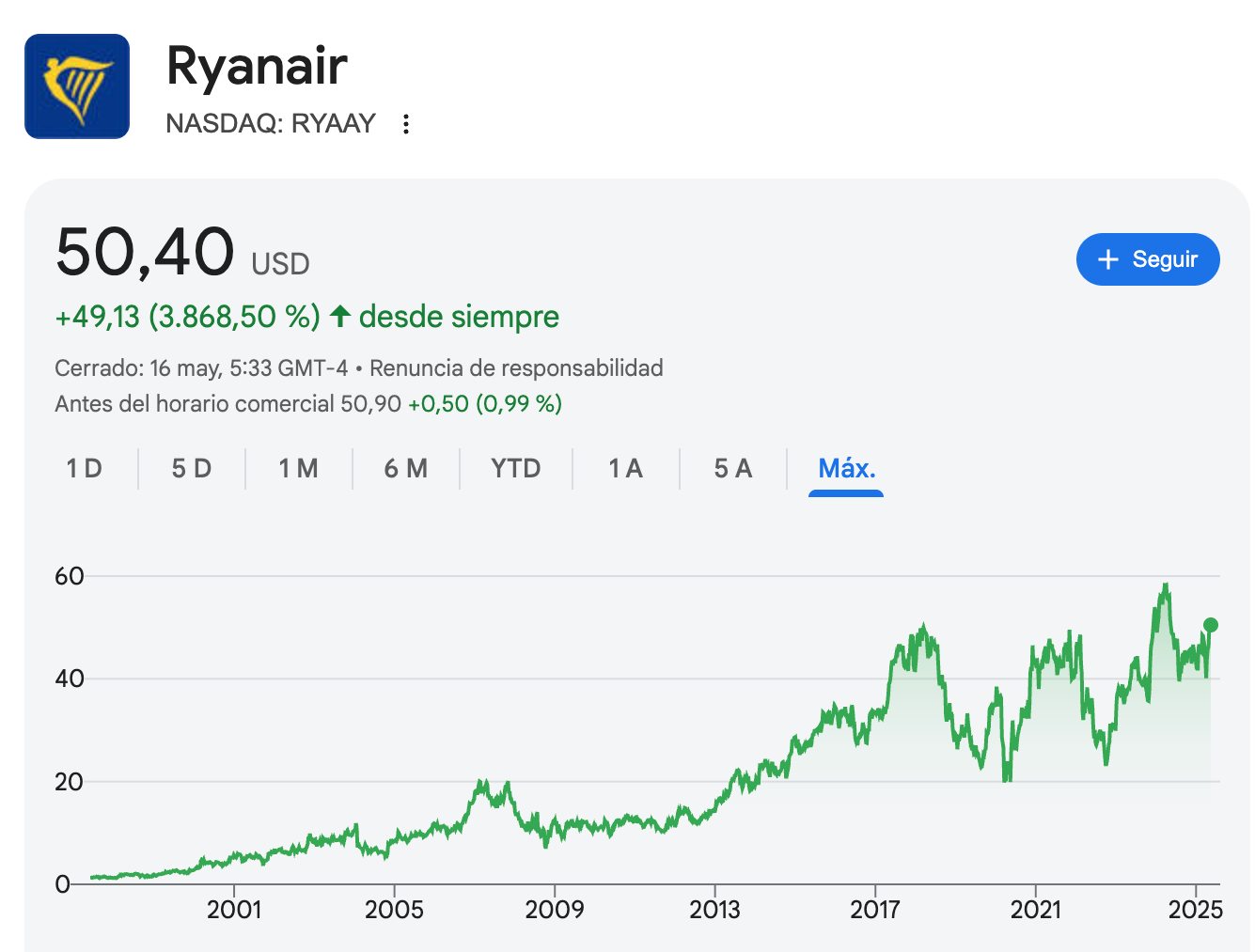Click the desde siempre label
The image size is (1255, 952).
click(459, 317)
